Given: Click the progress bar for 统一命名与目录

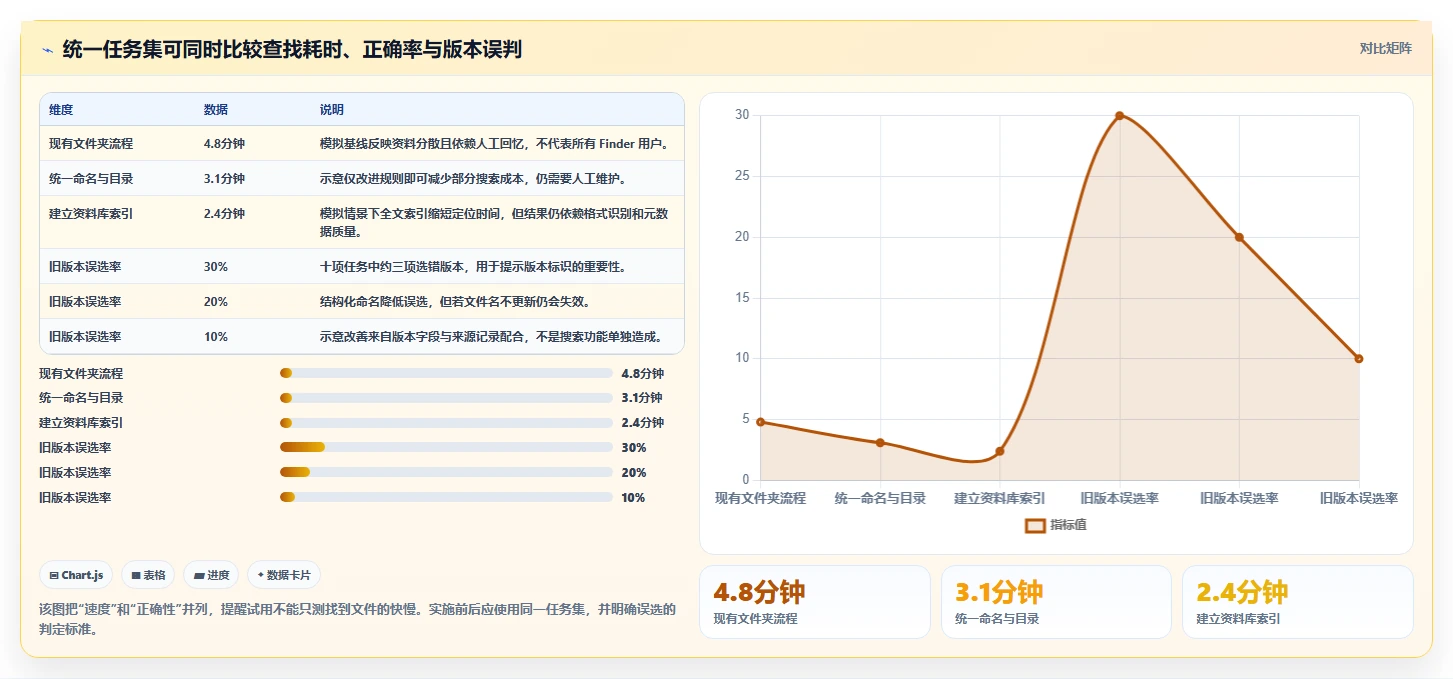Looking at the screenshot, I should [x=446, y=398].
